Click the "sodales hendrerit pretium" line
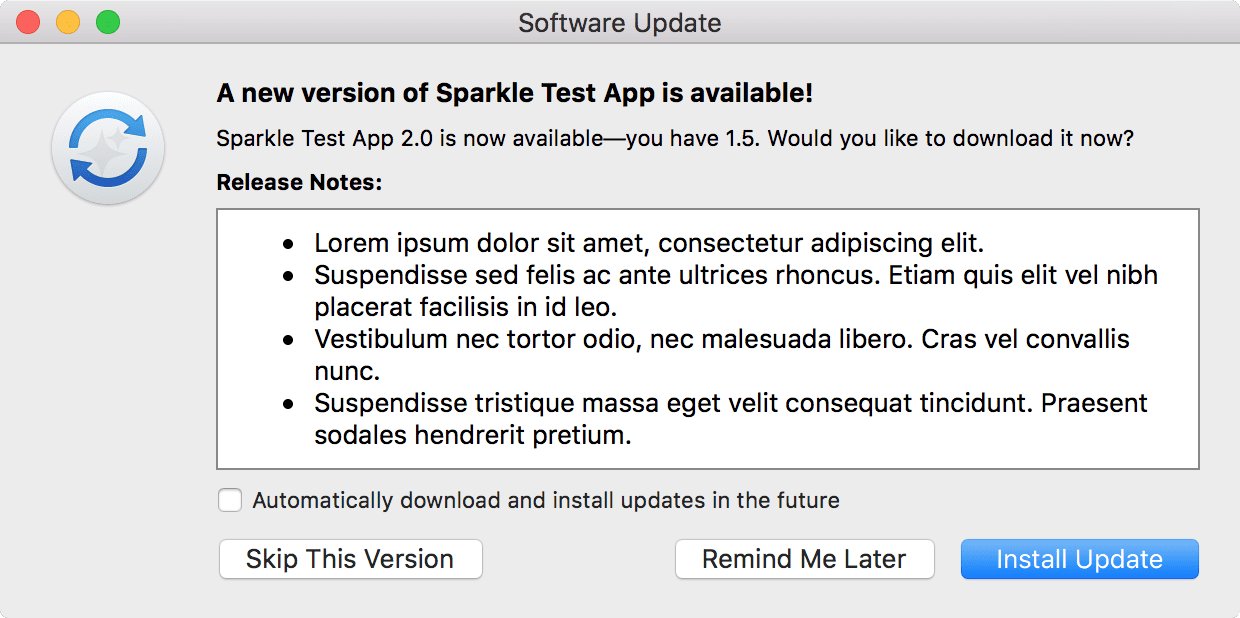Viewport: 1240px width, 618px height. (x=472, y=435)
